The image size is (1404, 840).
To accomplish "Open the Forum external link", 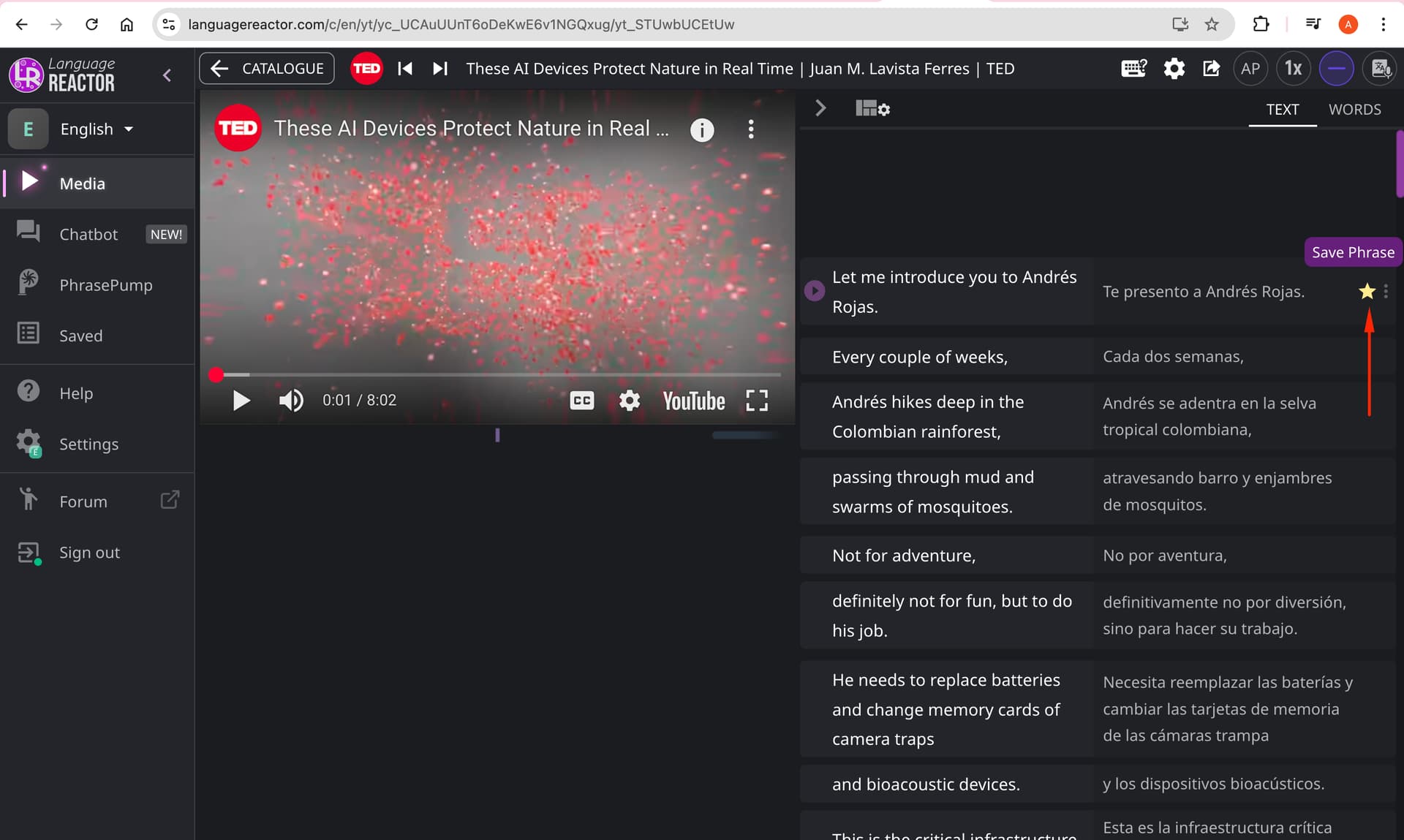I will (x=83, y=502).
